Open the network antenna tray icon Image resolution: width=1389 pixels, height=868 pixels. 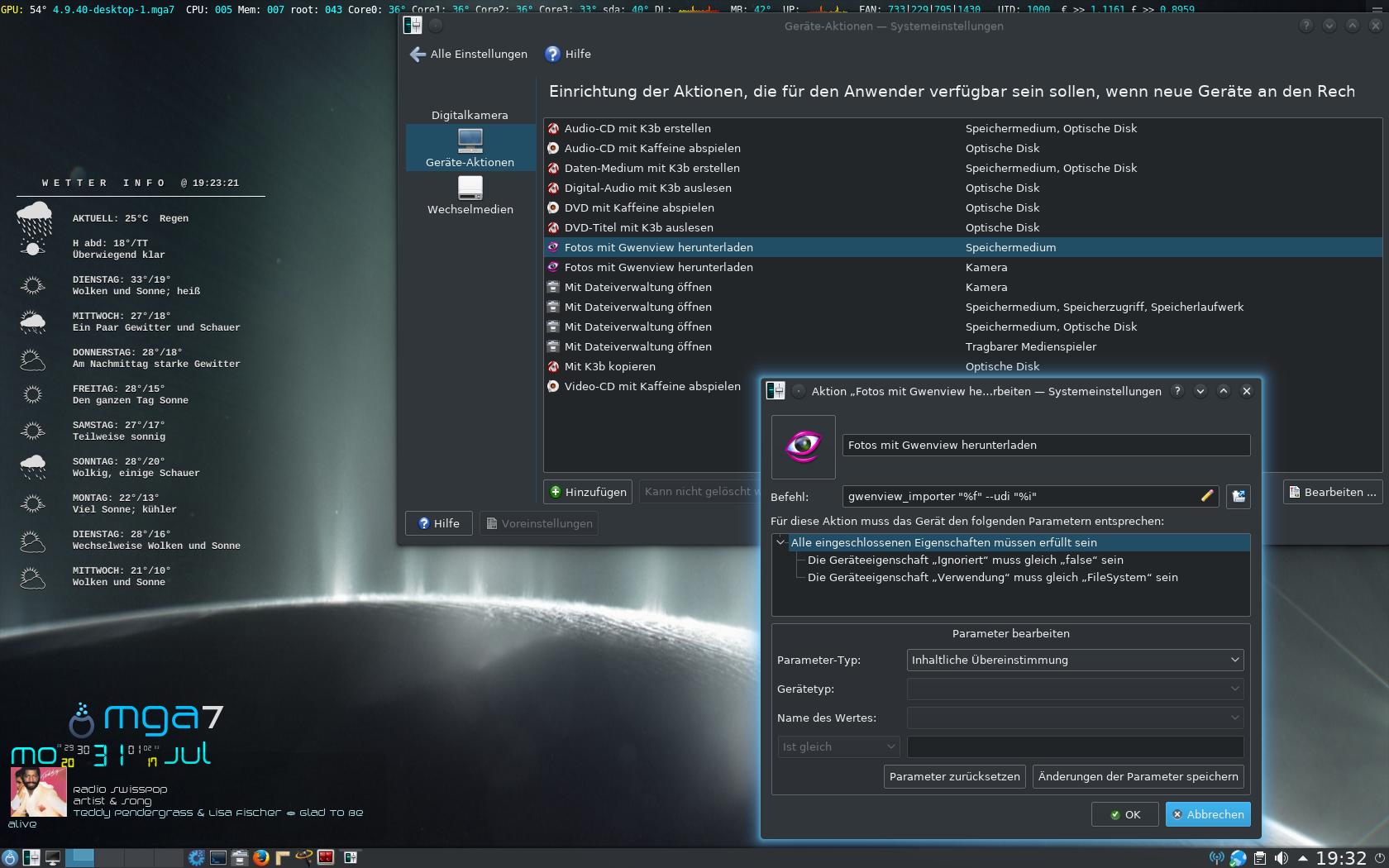coord(1216,858)
